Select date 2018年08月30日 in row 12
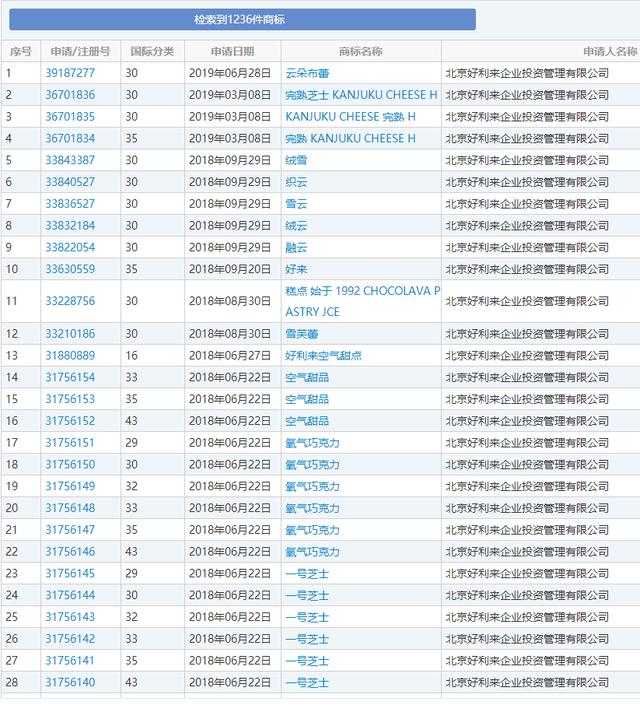Screen dimensions: 640x705 (x=230, y=334)
